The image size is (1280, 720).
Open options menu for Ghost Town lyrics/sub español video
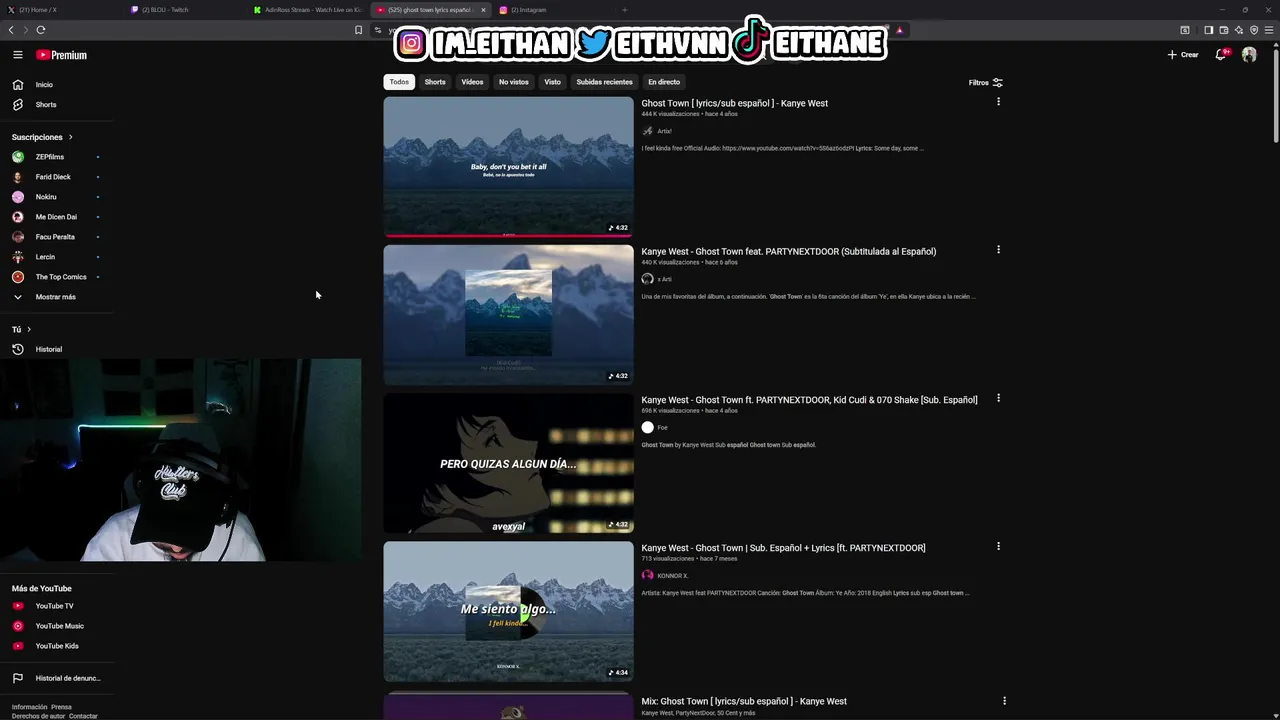pos(998,102)
